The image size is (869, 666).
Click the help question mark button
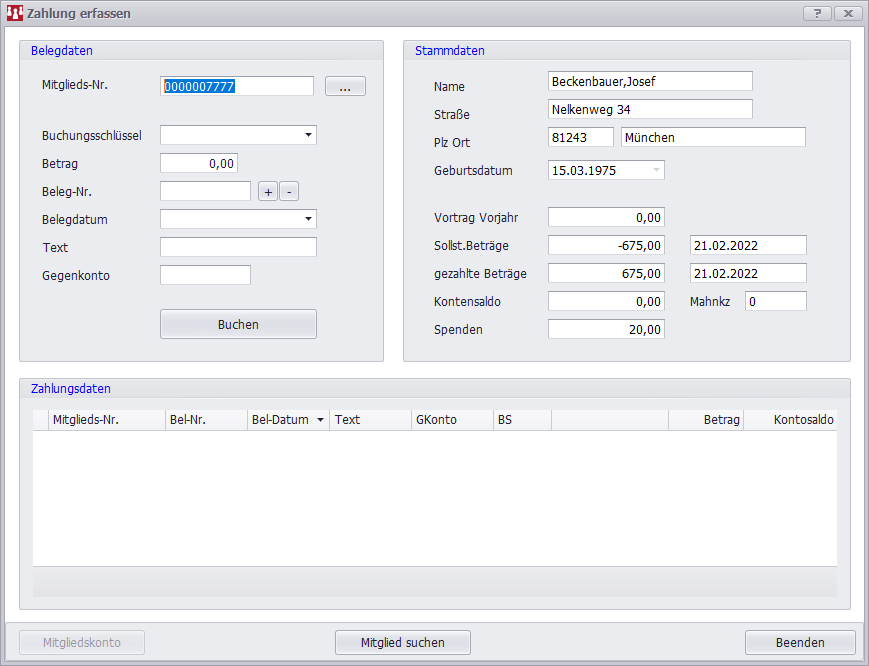pos(817,13)
